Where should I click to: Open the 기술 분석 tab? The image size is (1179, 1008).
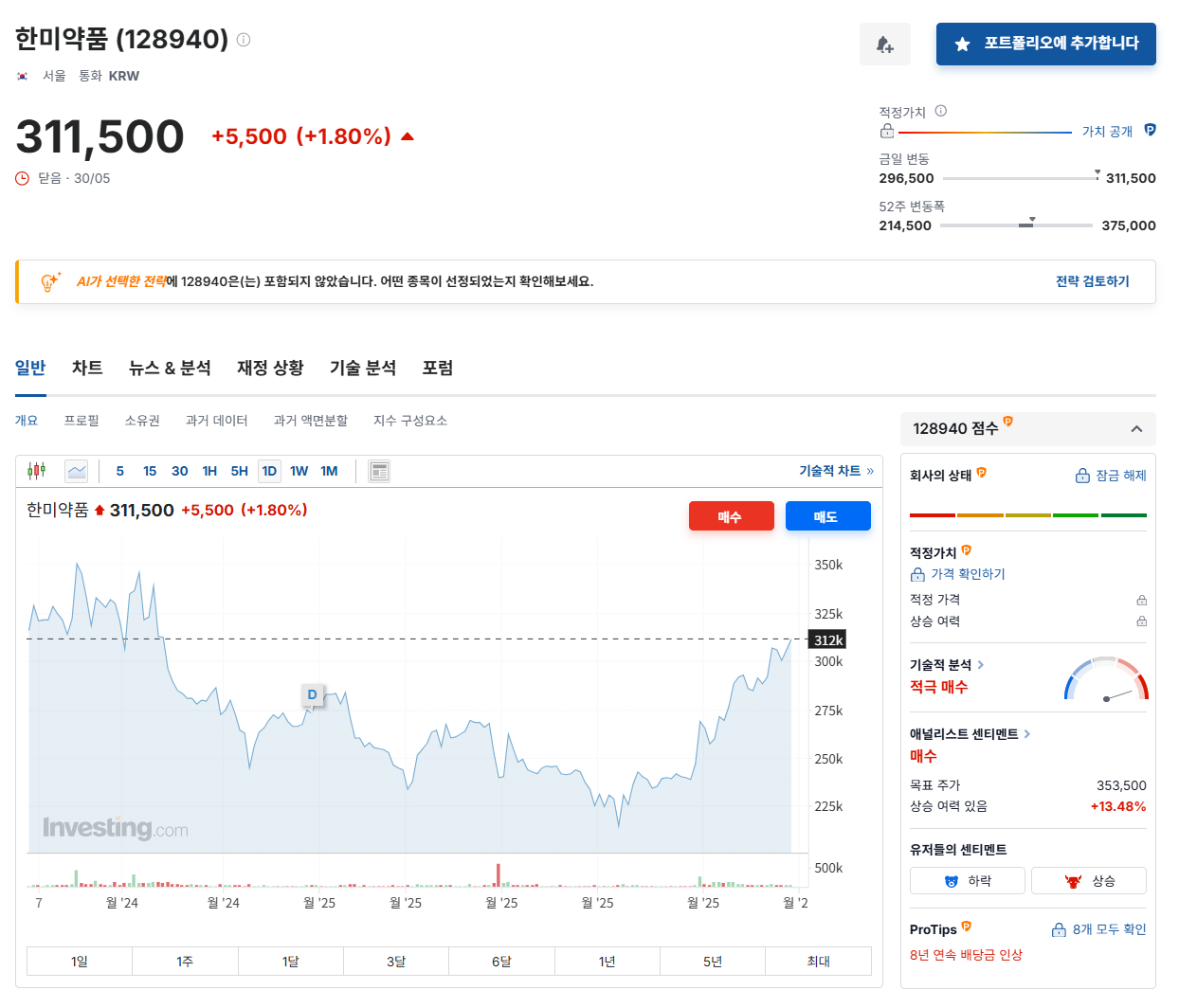363,368
